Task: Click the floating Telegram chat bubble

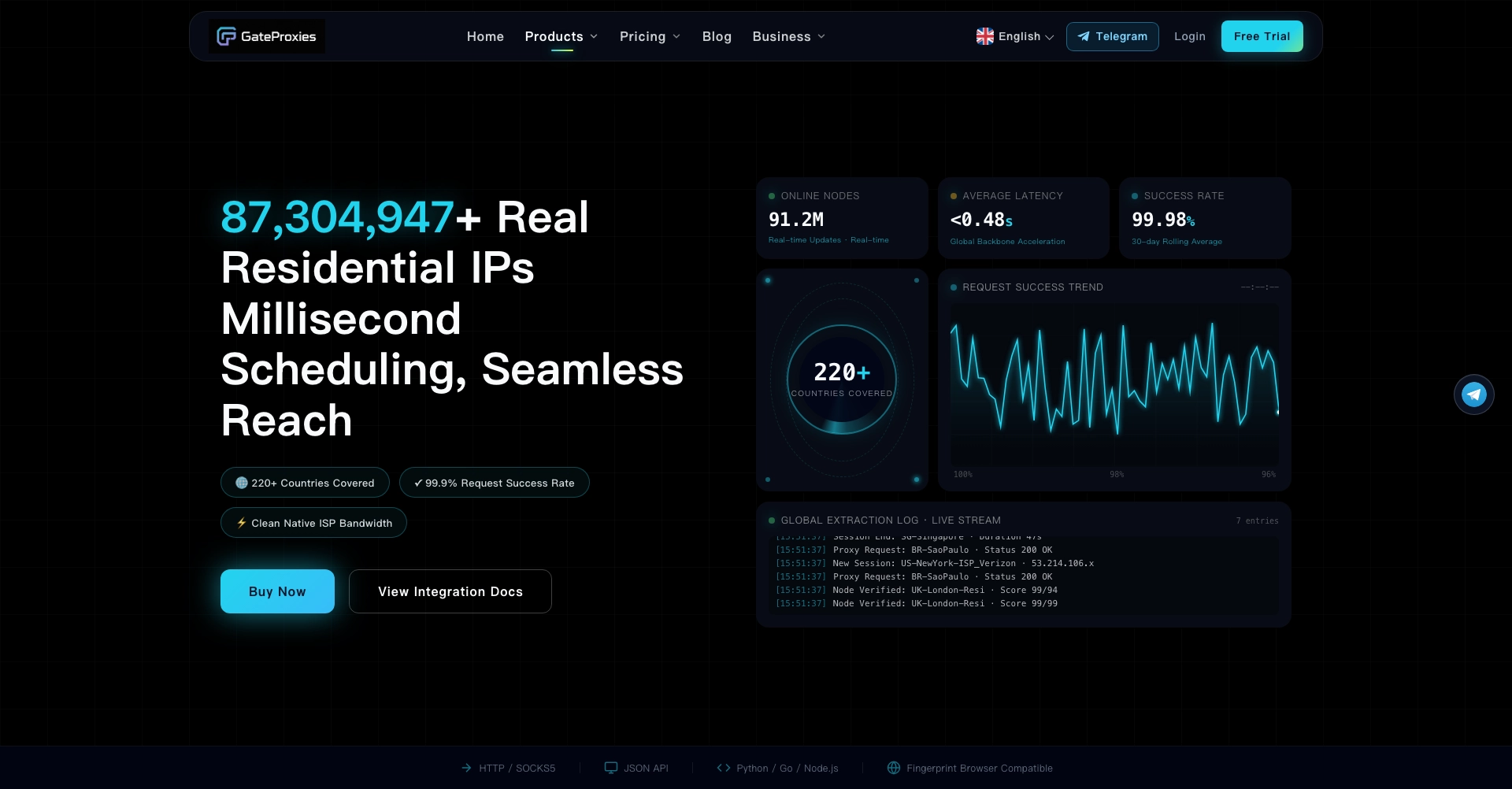Action: 1473,394
